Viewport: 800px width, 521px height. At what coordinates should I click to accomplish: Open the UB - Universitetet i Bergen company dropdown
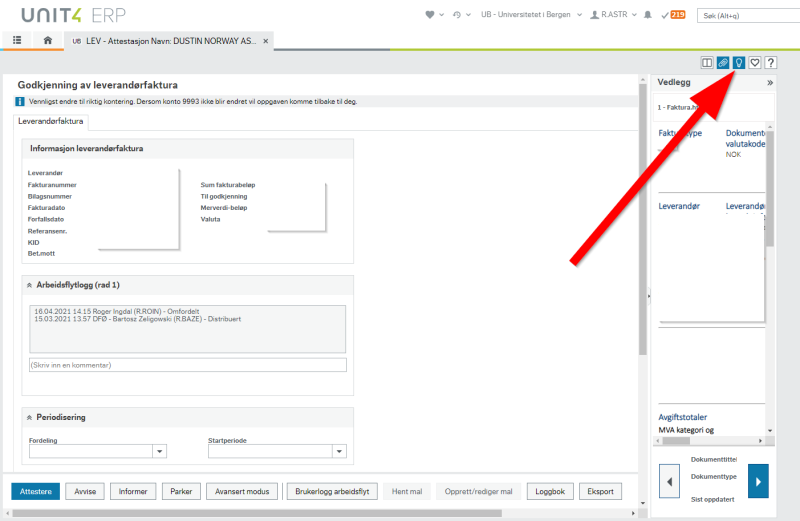(x=531, y=15)
